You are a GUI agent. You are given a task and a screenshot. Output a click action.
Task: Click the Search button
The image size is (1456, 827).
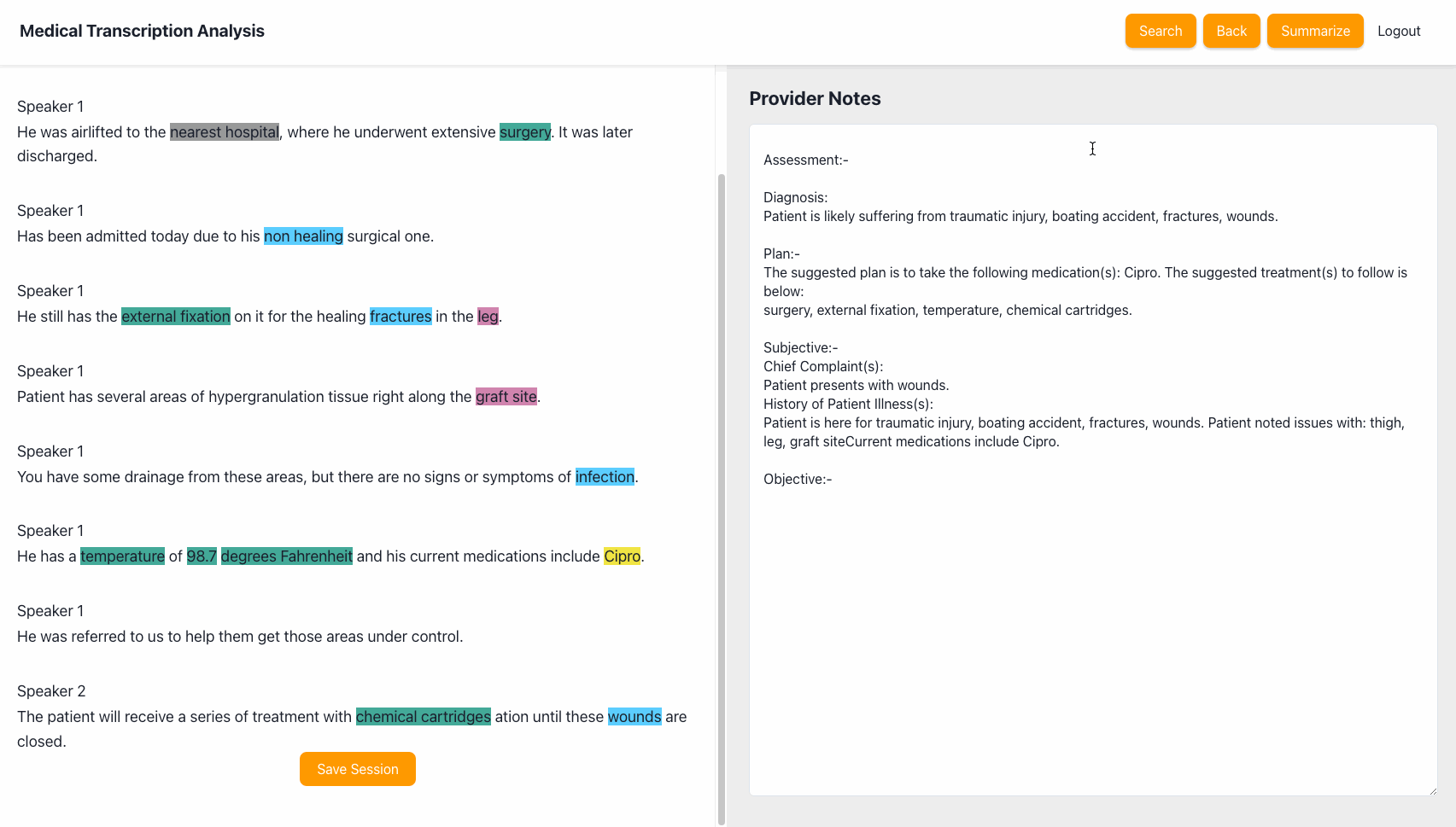[1161, 31]
